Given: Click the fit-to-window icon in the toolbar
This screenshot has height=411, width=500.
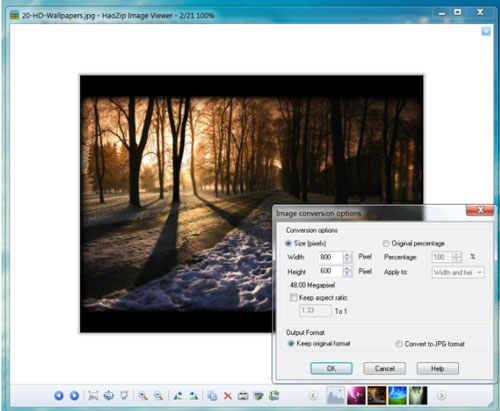Looking at the screenshot, I should click(x=93, y=396).
